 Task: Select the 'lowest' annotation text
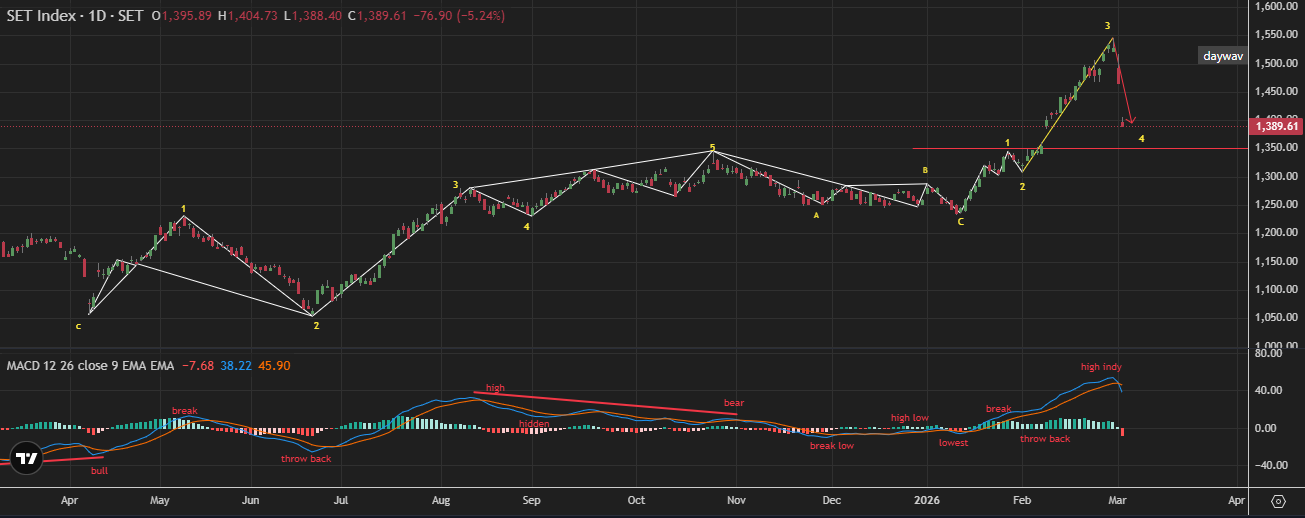click(x=953, y=443)
